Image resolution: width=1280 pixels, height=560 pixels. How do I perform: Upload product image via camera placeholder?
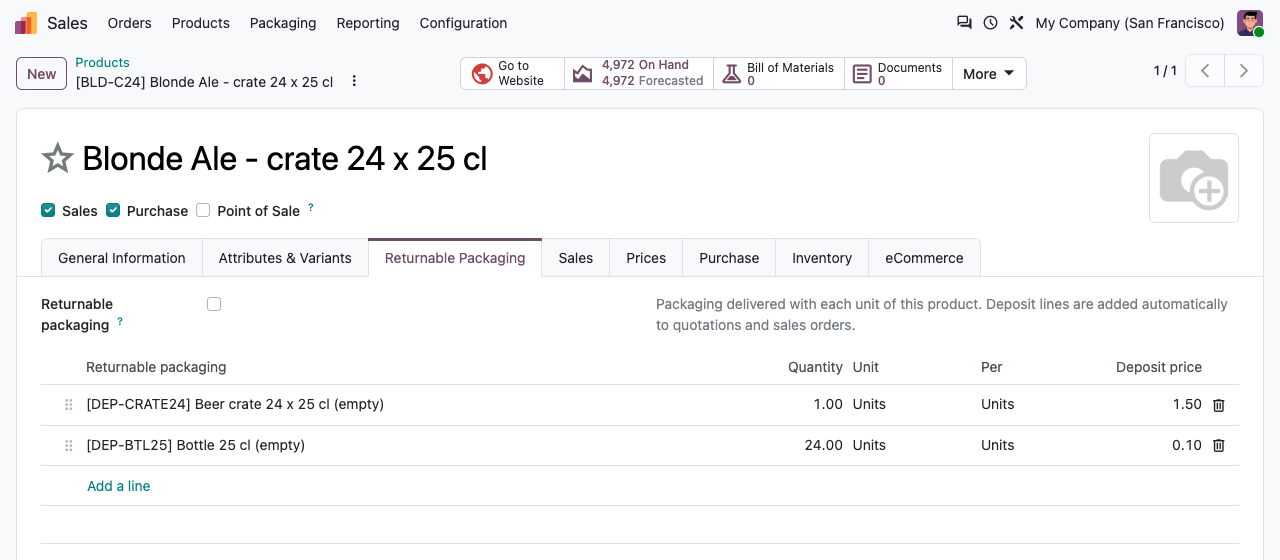pyautogui.click(x=1194, y=178)
